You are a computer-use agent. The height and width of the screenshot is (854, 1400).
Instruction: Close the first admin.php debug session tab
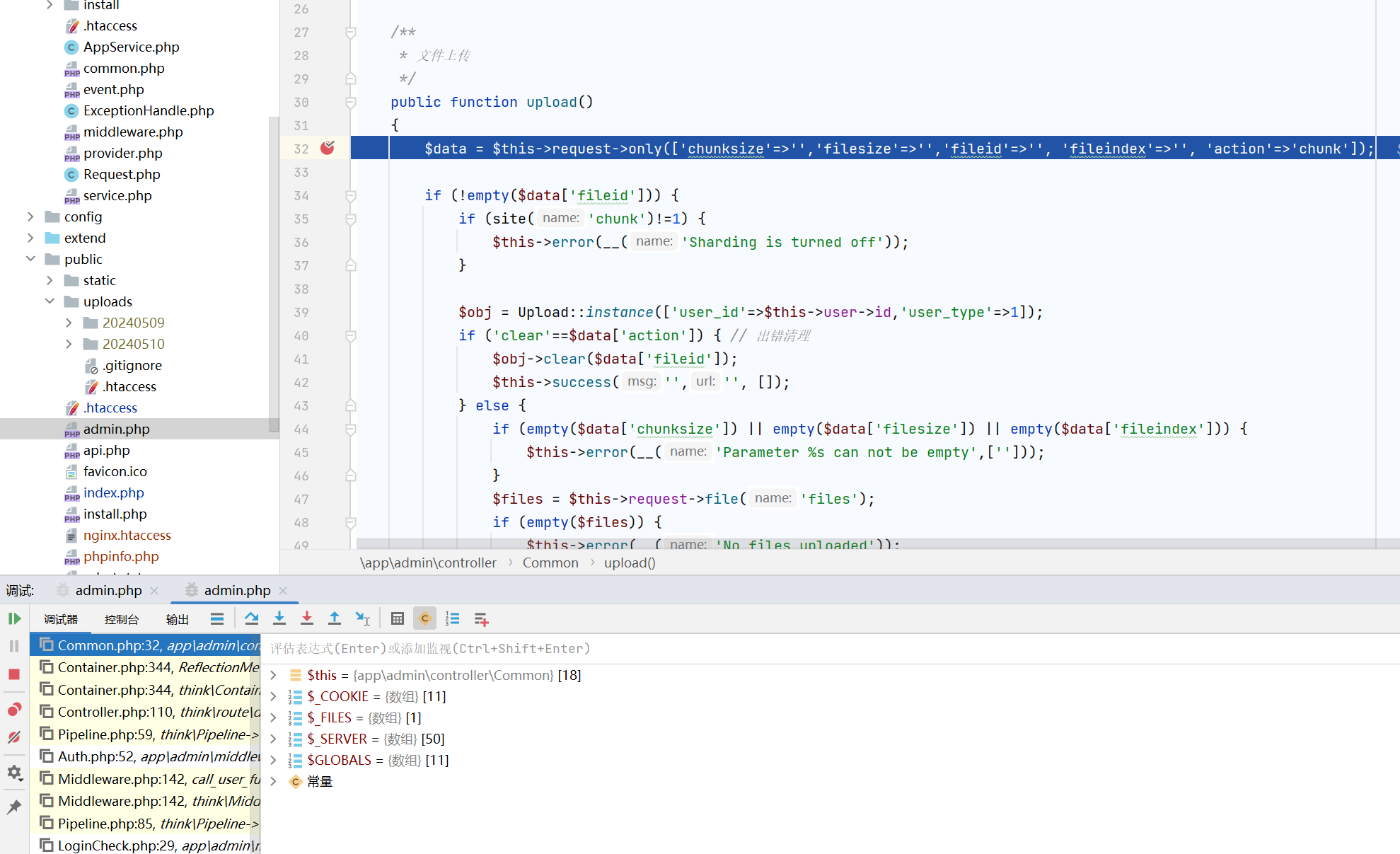pyautogui.click(x=154, y=591)
